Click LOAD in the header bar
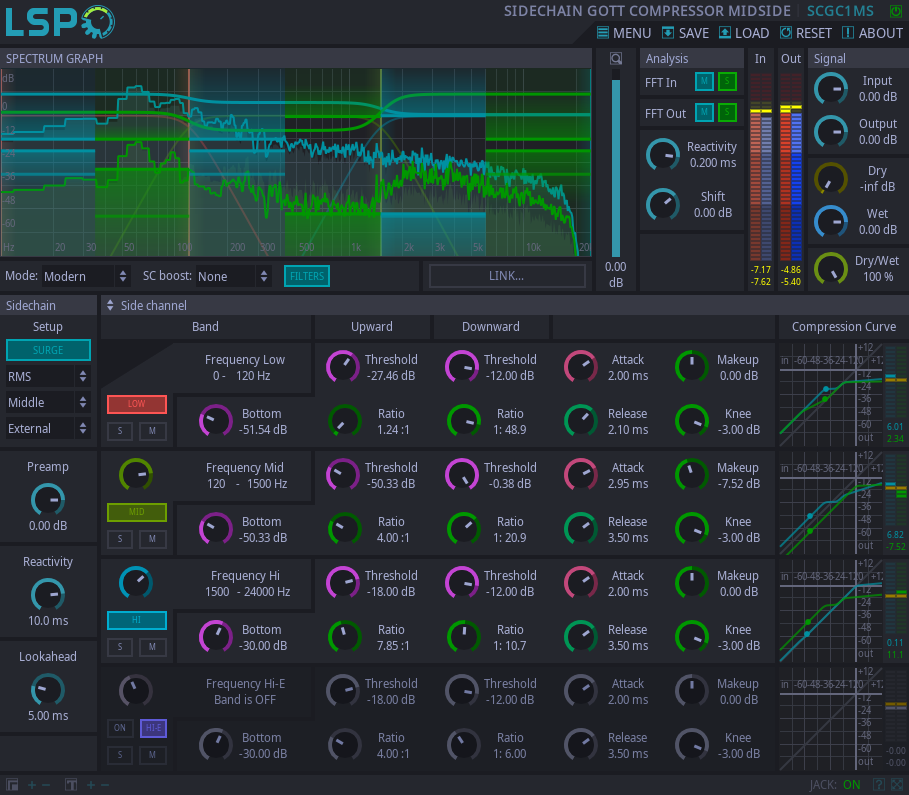The image size is (909, 795). pyautogui.click(x=744, y=33)
